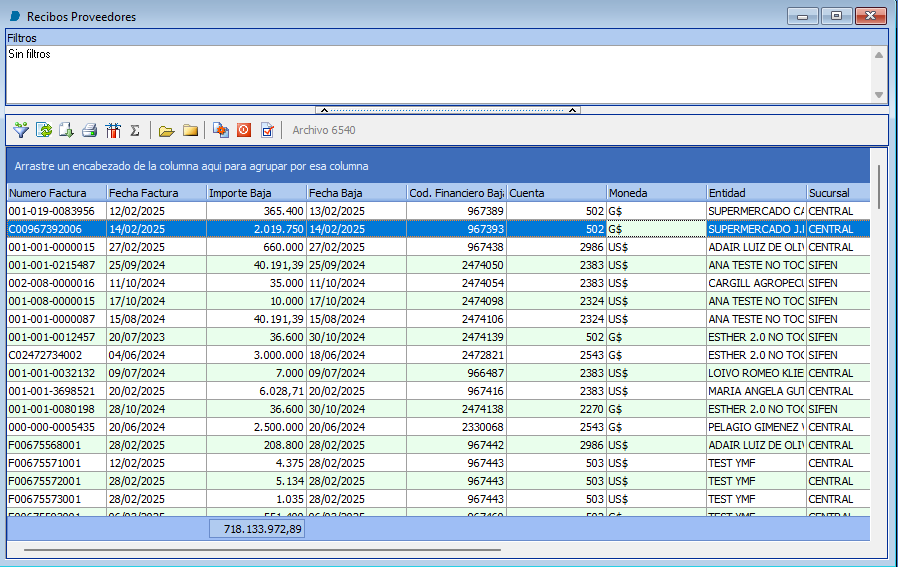
Task: Click the horizontal scrollbar at bottom
Action: [262, 550]
